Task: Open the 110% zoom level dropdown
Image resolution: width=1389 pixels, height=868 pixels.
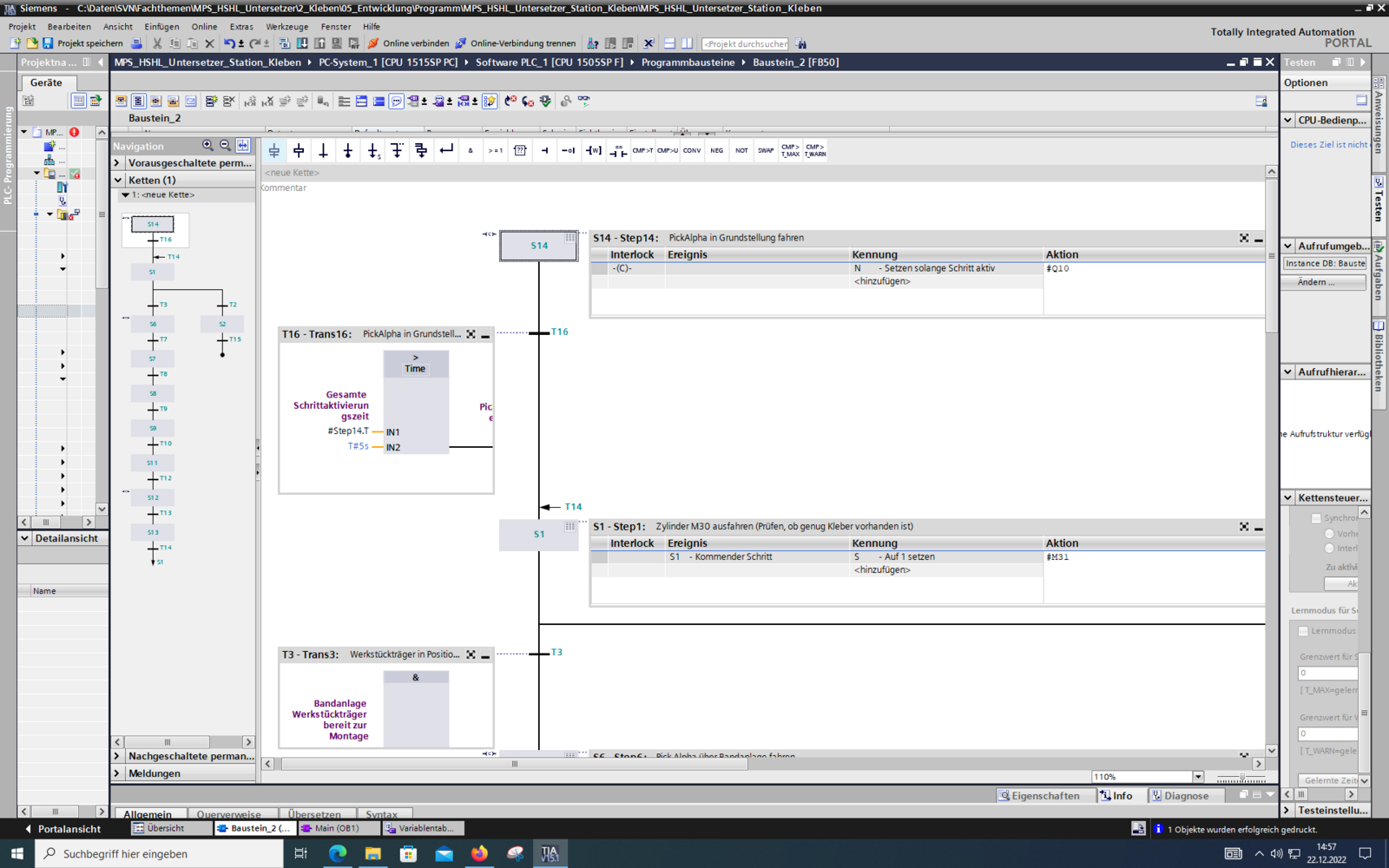Action: click(1198, 777)
